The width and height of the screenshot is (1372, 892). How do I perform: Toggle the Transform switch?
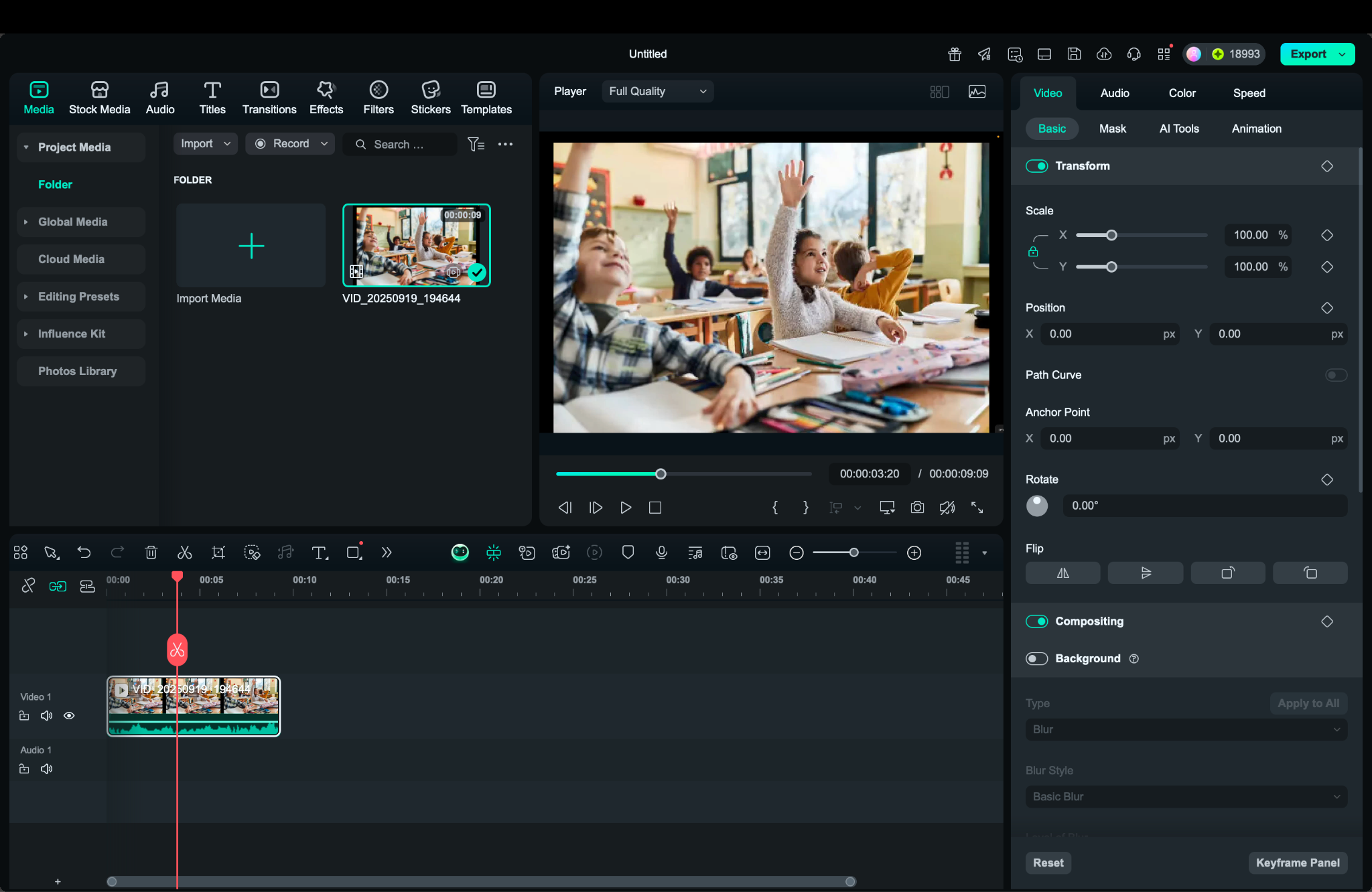tap(1037, 166)
